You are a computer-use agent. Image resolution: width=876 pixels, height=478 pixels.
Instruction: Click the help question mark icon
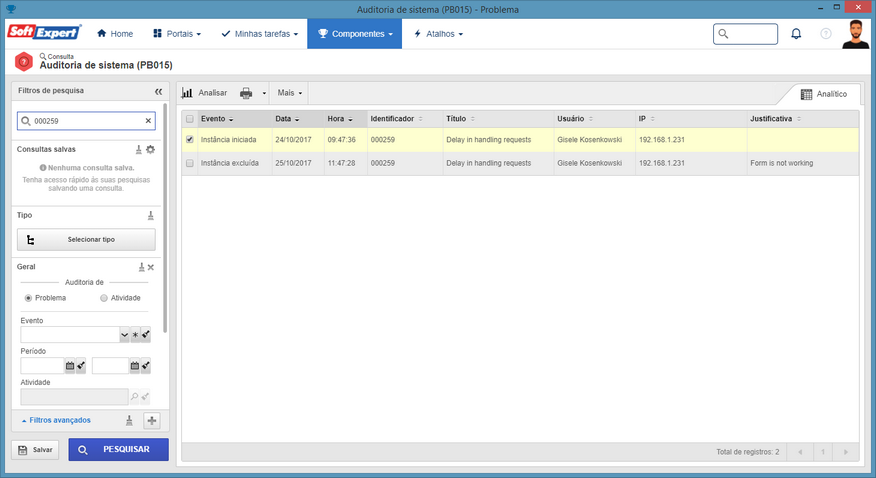(826, 34)
